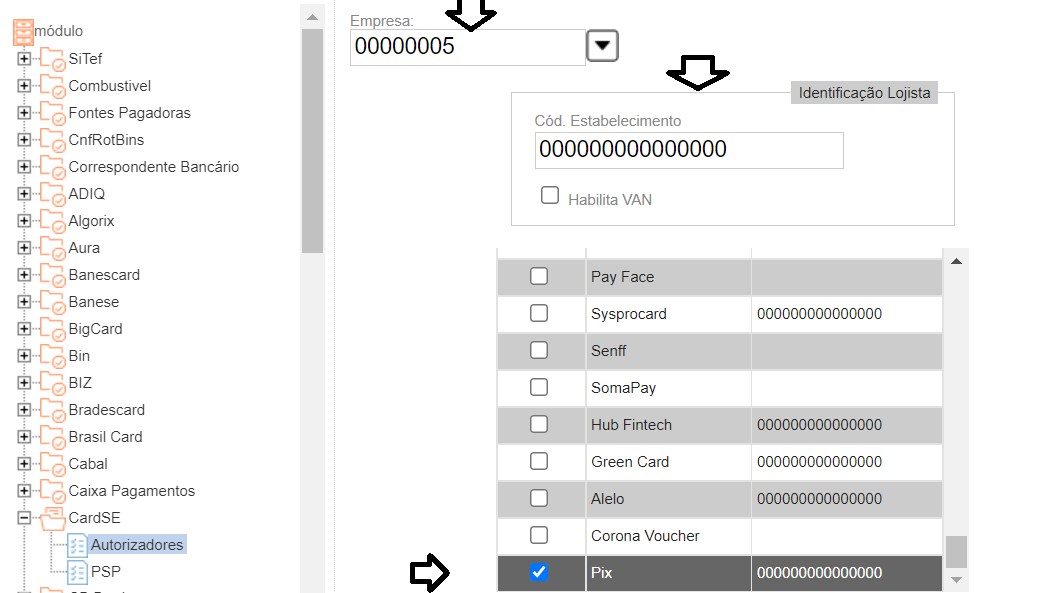Click the Caixa Pagamentos folder icon
The width and height of the screenshot is (1048, 593).
click(53, 491)
